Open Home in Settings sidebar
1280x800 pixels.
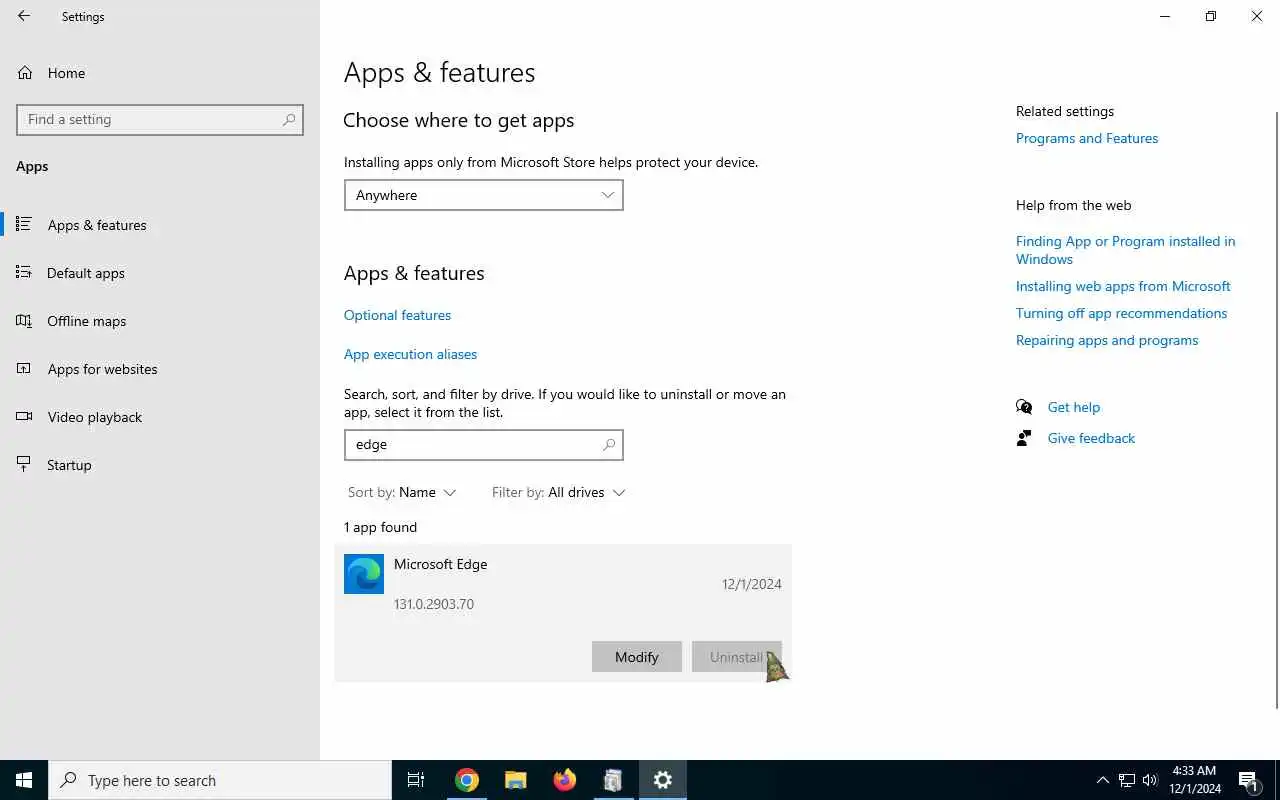[x=66, y=73]
